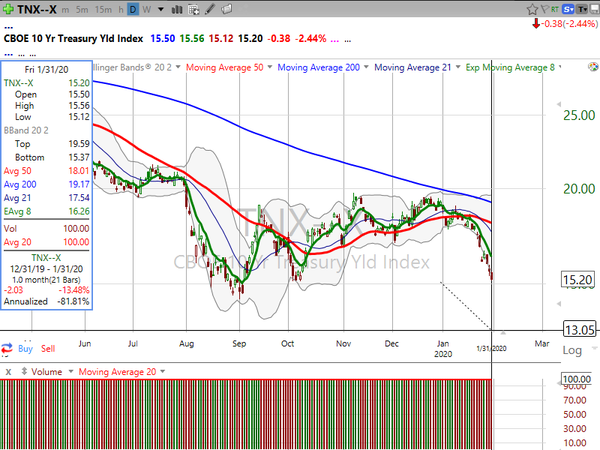The image size is (600, 450).
Task: Expand Bollinger Bands 20 2 settings arrow
Action: coord(178,67)
